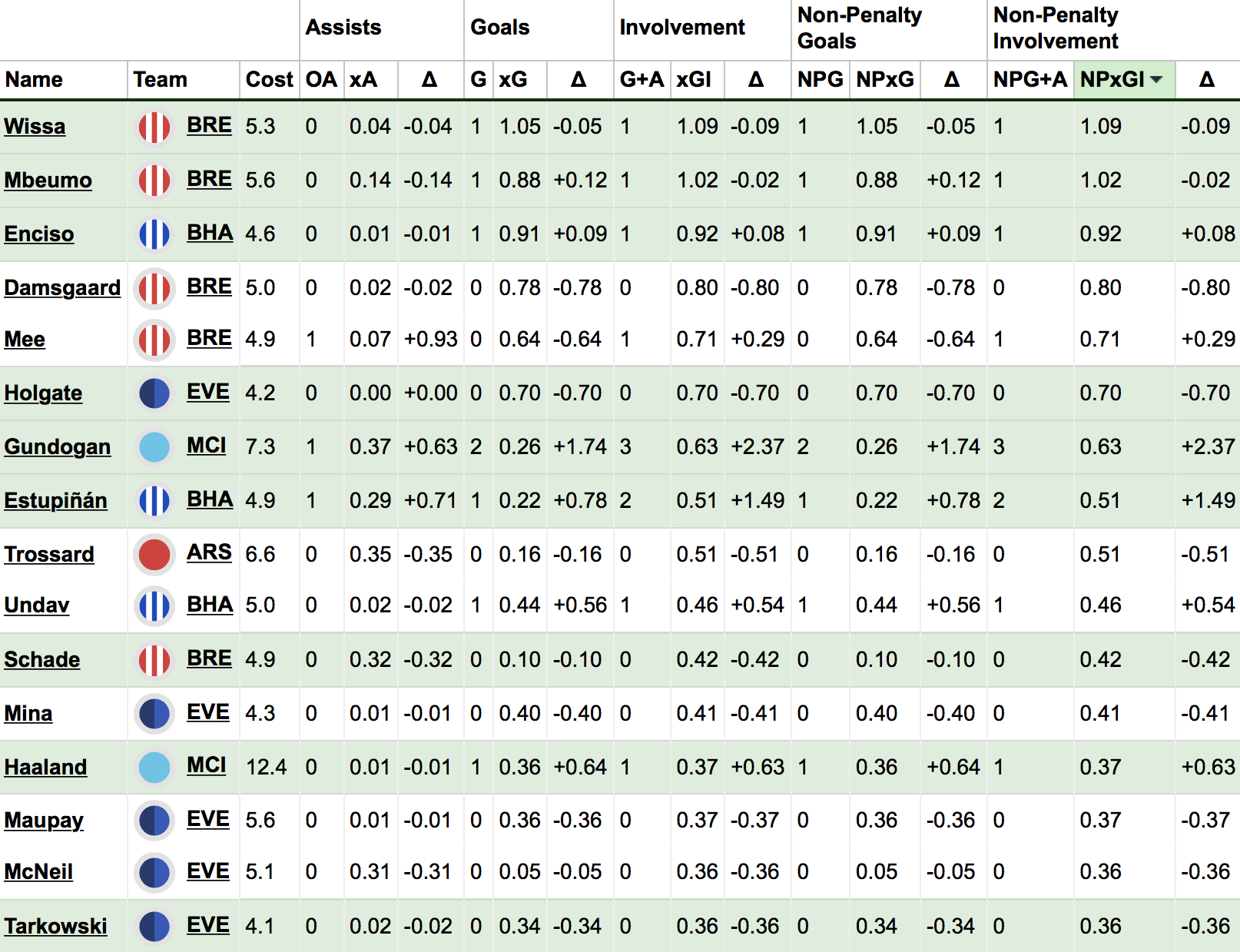Open the Damsgaard player link
Screen dimensions: 1240x952
pos(62,288)
